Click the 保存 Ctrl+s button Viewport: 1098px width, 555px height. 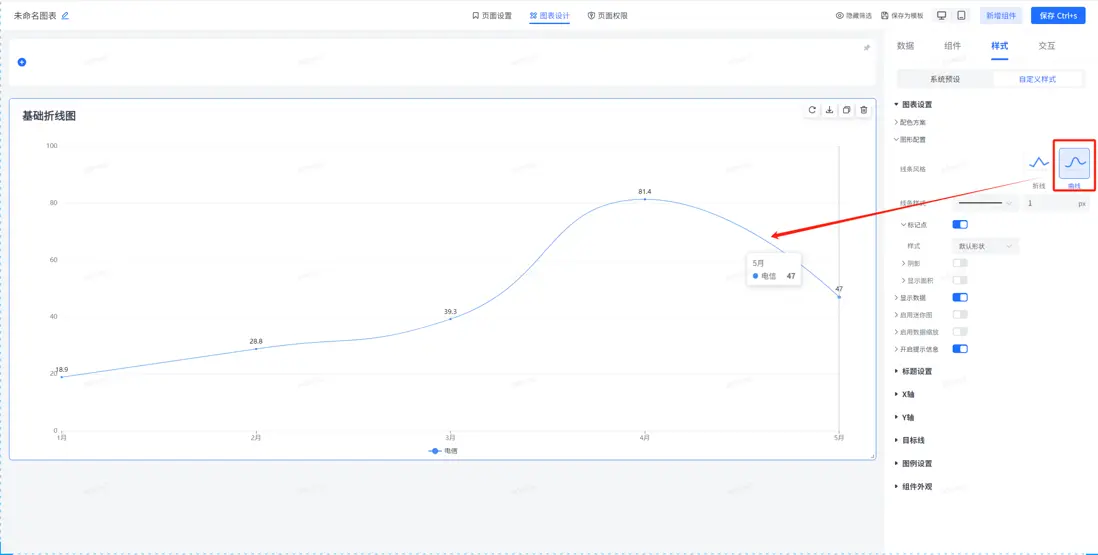[1058, 16]
